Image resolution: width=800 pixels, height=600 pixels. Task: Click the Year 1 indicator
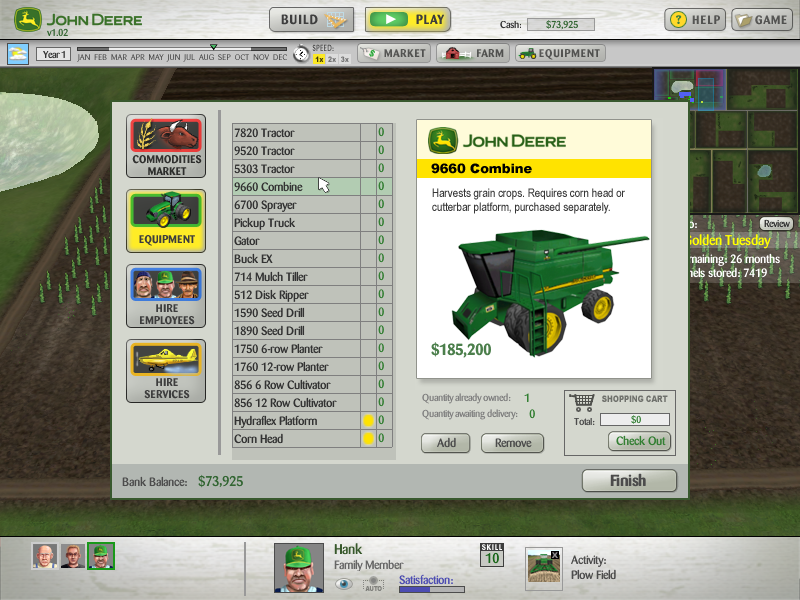[53, 54]
